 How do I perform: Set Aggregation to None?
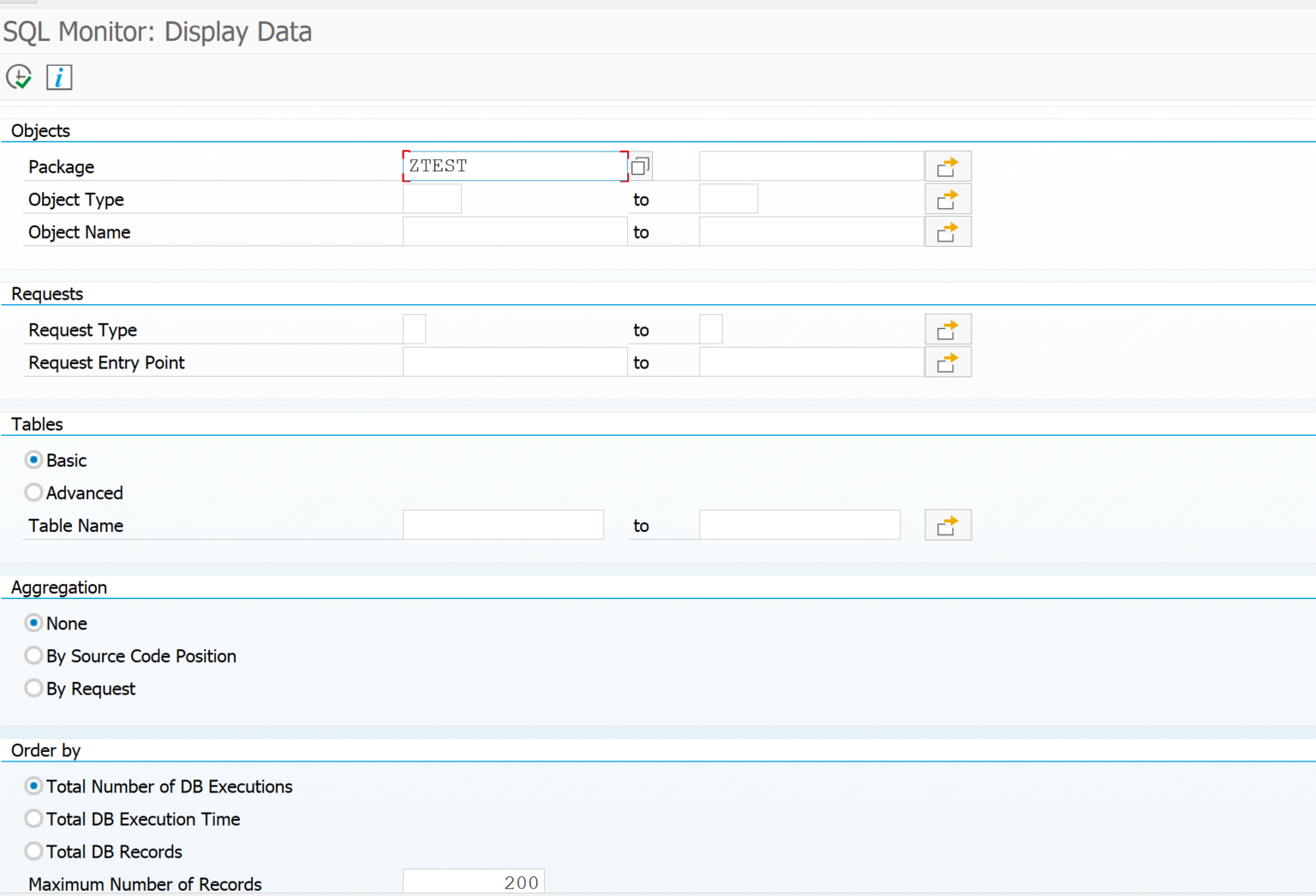pos(33,623)
